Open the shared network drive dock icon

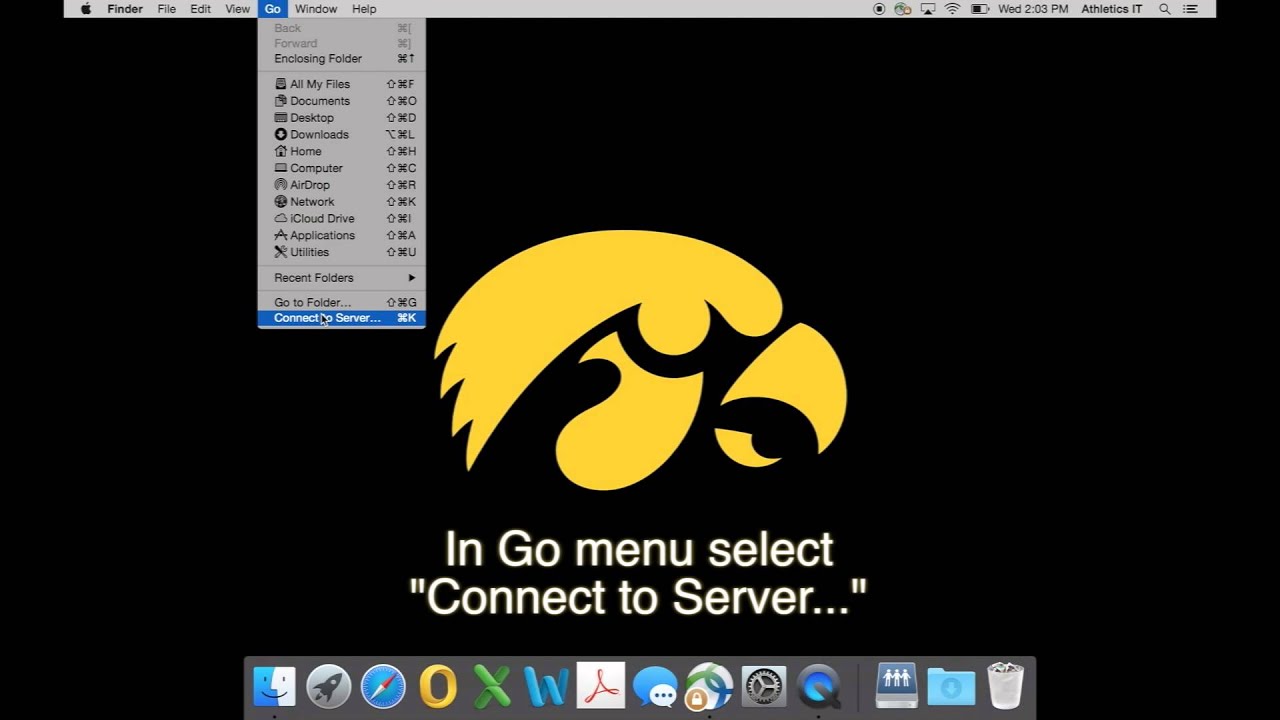(897, 685)
